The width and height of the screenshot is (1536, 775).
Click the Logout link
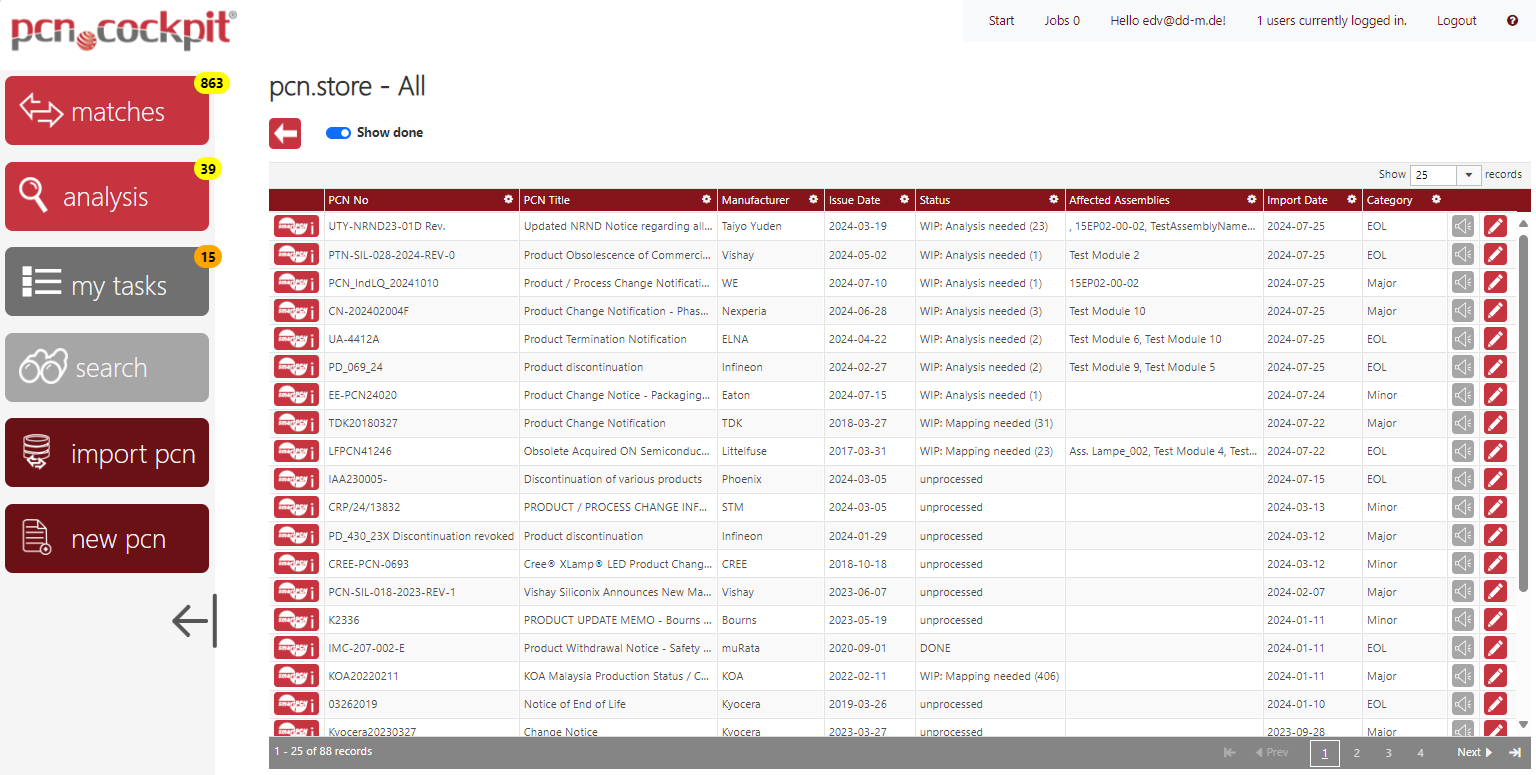(x=1456, y=20)
